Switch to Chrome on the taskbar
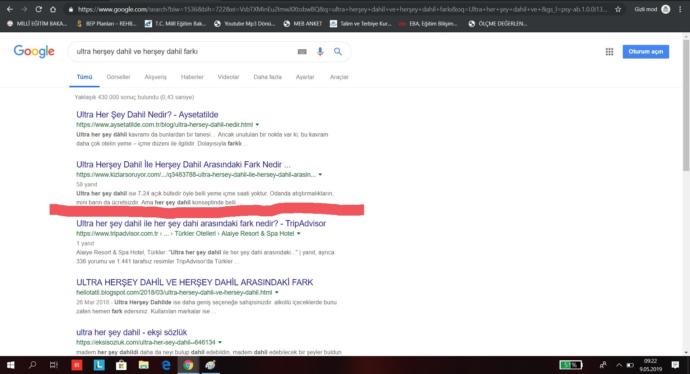 [188, 365]
